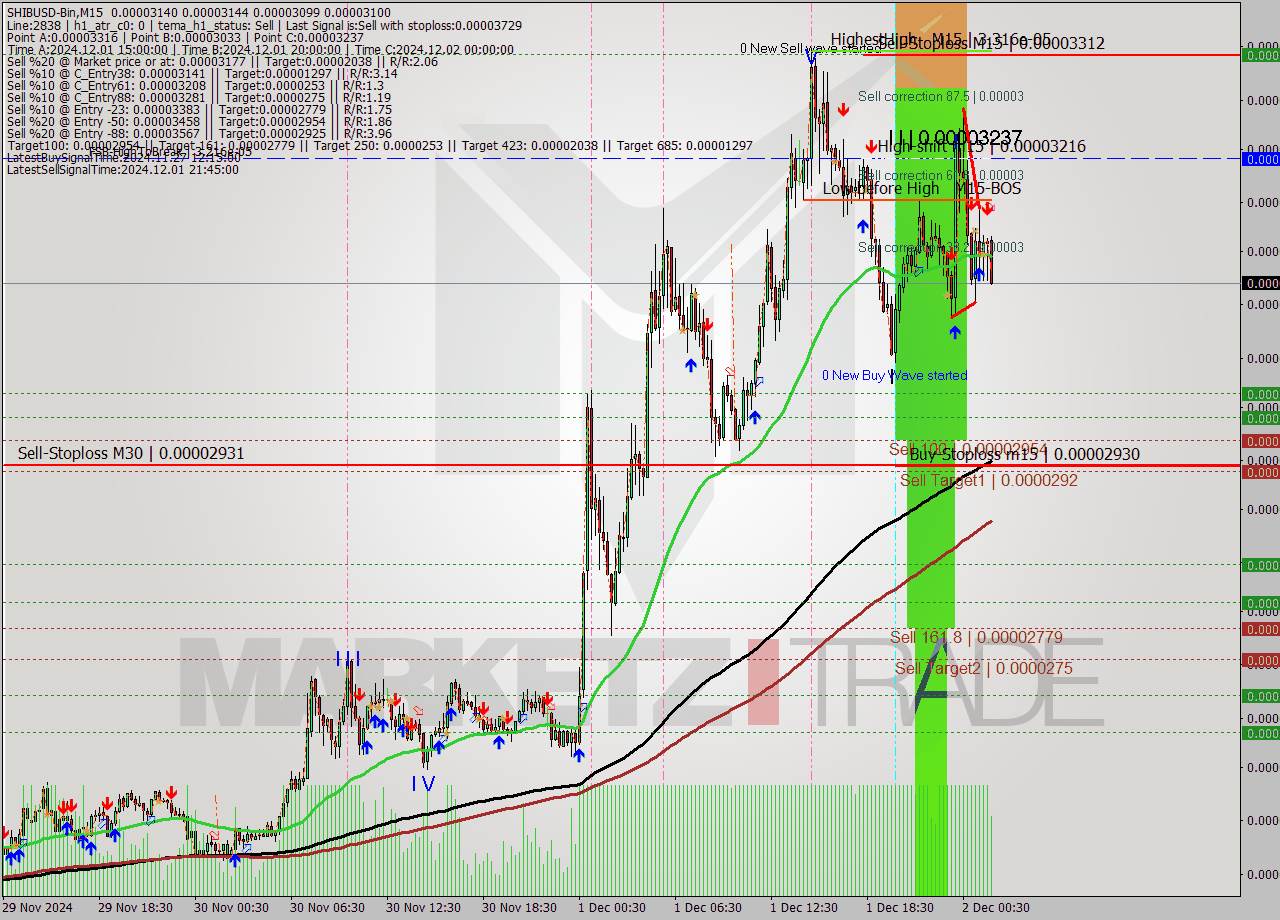Click the 'Sell Target1 | 0.0000292' label
This screenshot has width=1280, height=920.
click(989, 481)
